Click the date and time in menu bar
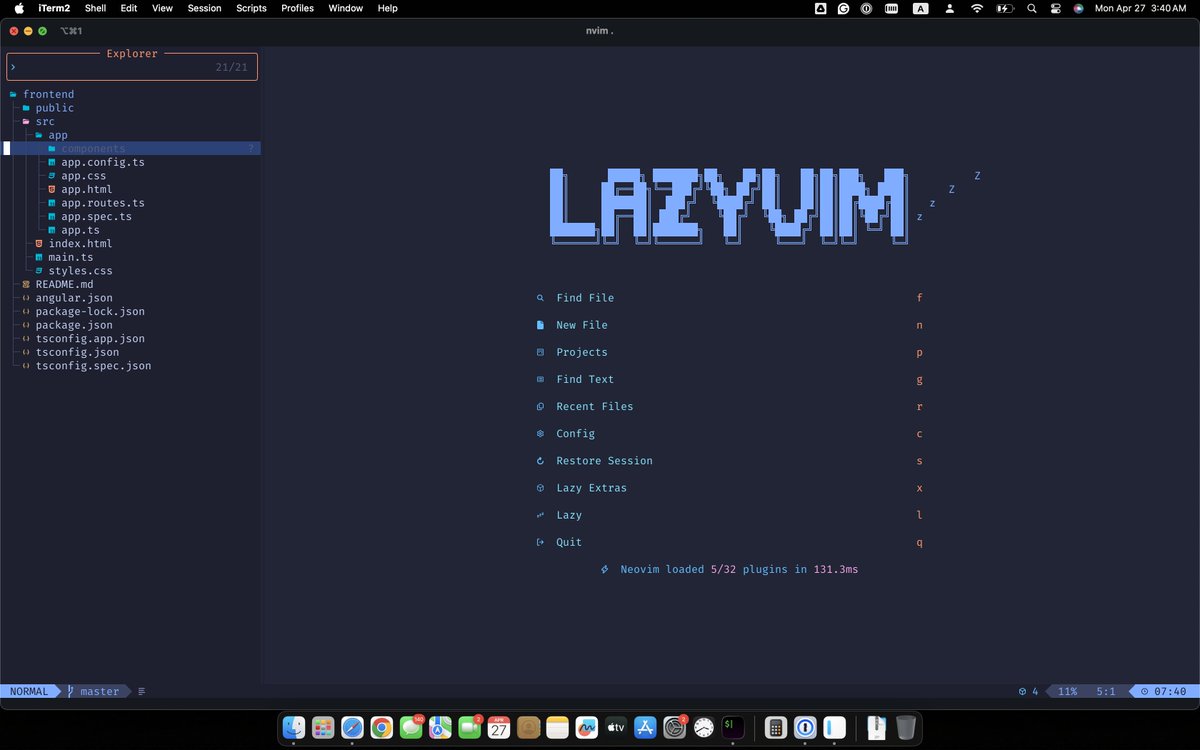 tap(1140, 8)
